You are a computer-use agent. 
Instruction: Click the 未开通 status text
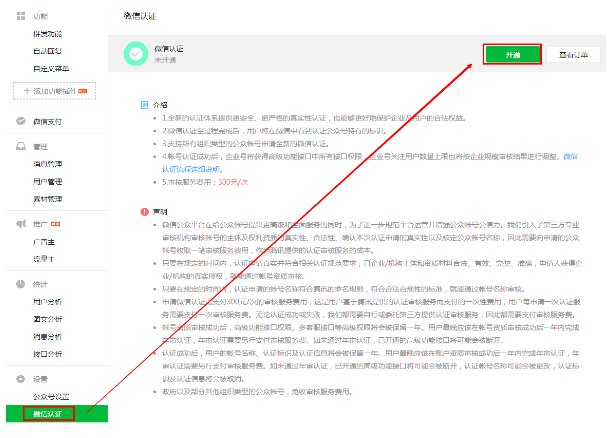click(x=165, y=60)
